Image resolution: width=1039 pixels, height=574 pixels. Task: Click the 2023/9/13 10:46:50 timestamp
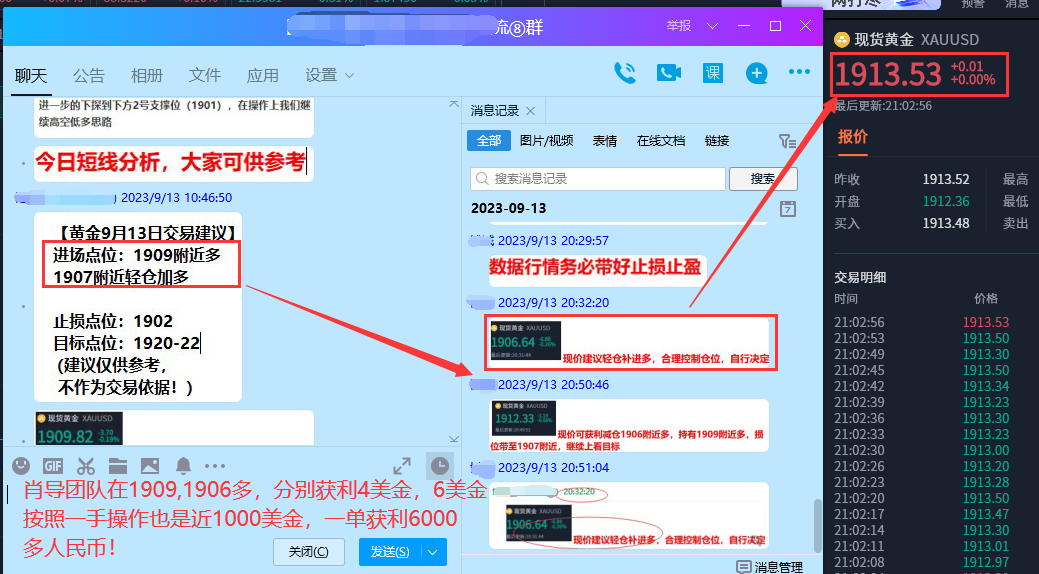pos(176,198)
